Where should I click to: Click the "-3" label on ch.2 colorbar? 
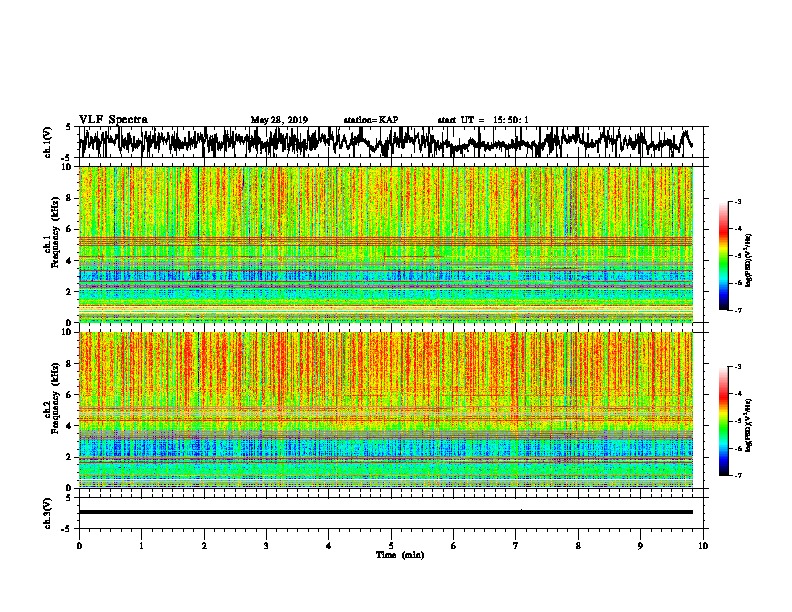(737, 367)
